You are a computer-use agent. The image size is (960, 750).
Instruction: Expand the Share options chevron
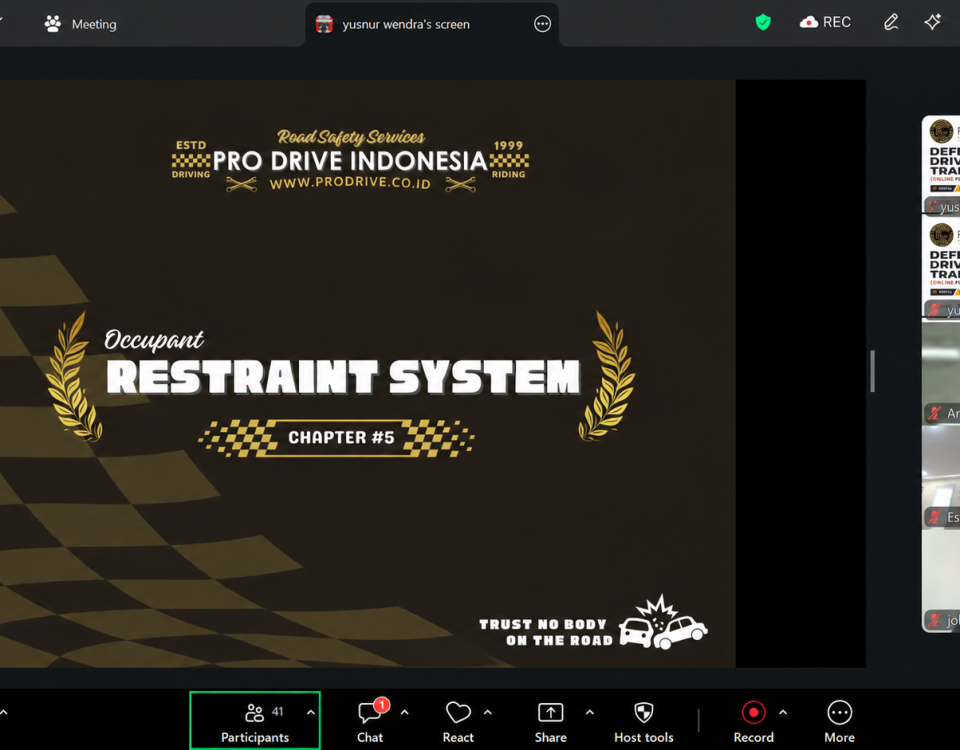pos(590,713)
